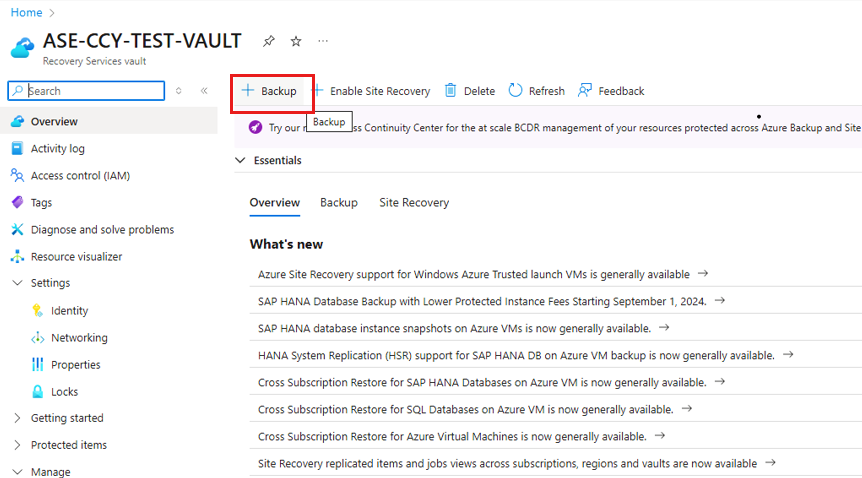Open Azure Site Recovery Trusted launch VMs announcement
This screenshot has width=862, height=478.
(x=473, y=274)
